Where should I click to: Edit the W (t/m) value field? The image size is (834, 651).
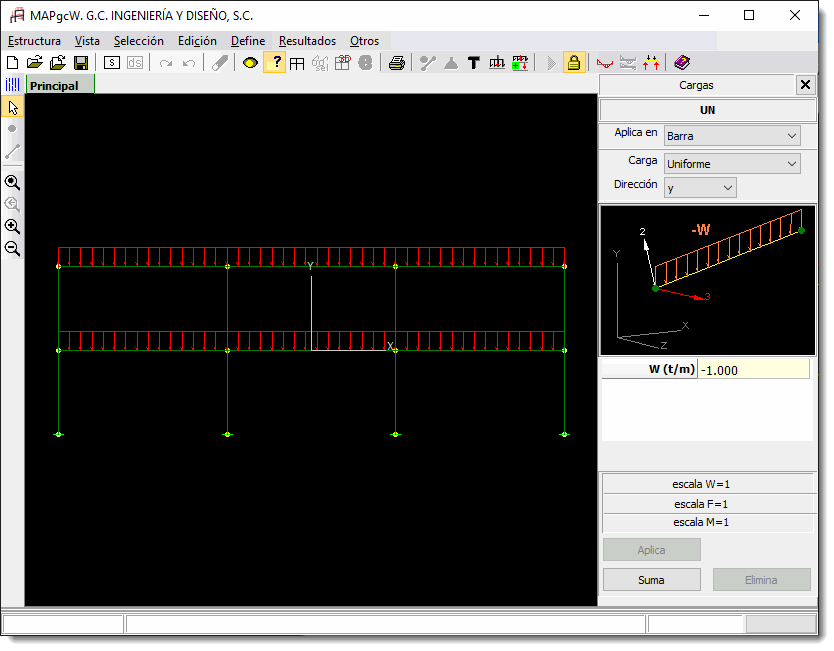tap(753, 370)
